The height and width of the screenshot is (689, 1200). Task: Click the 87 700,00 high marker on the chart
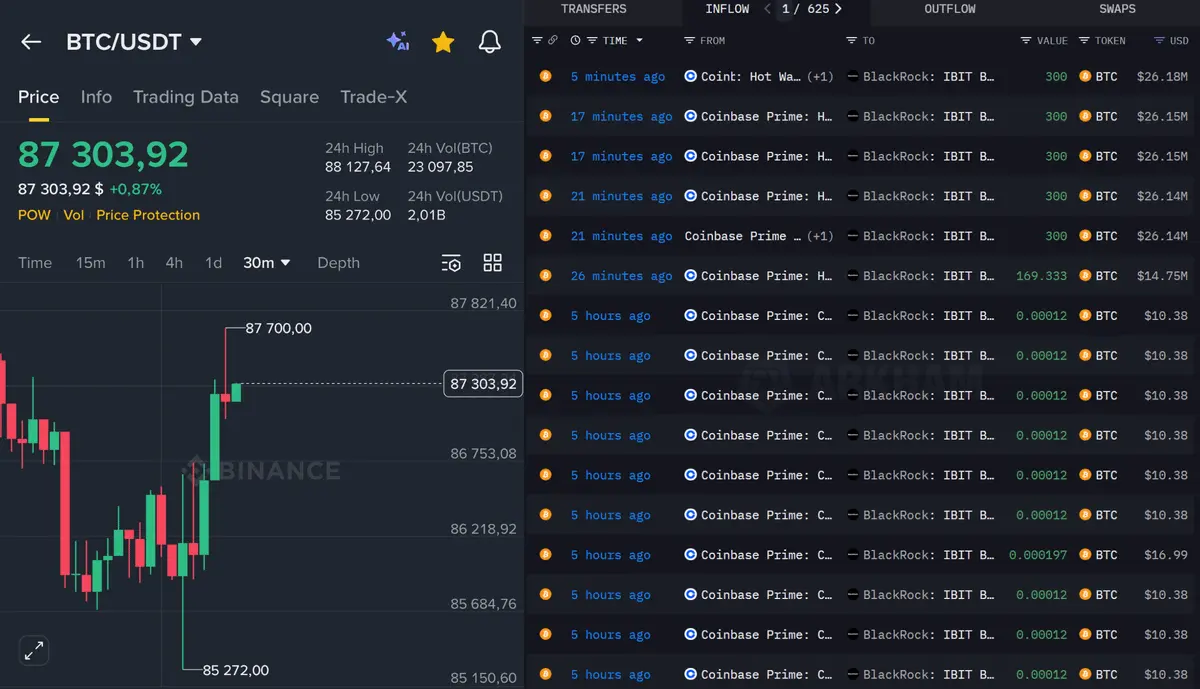278,328
